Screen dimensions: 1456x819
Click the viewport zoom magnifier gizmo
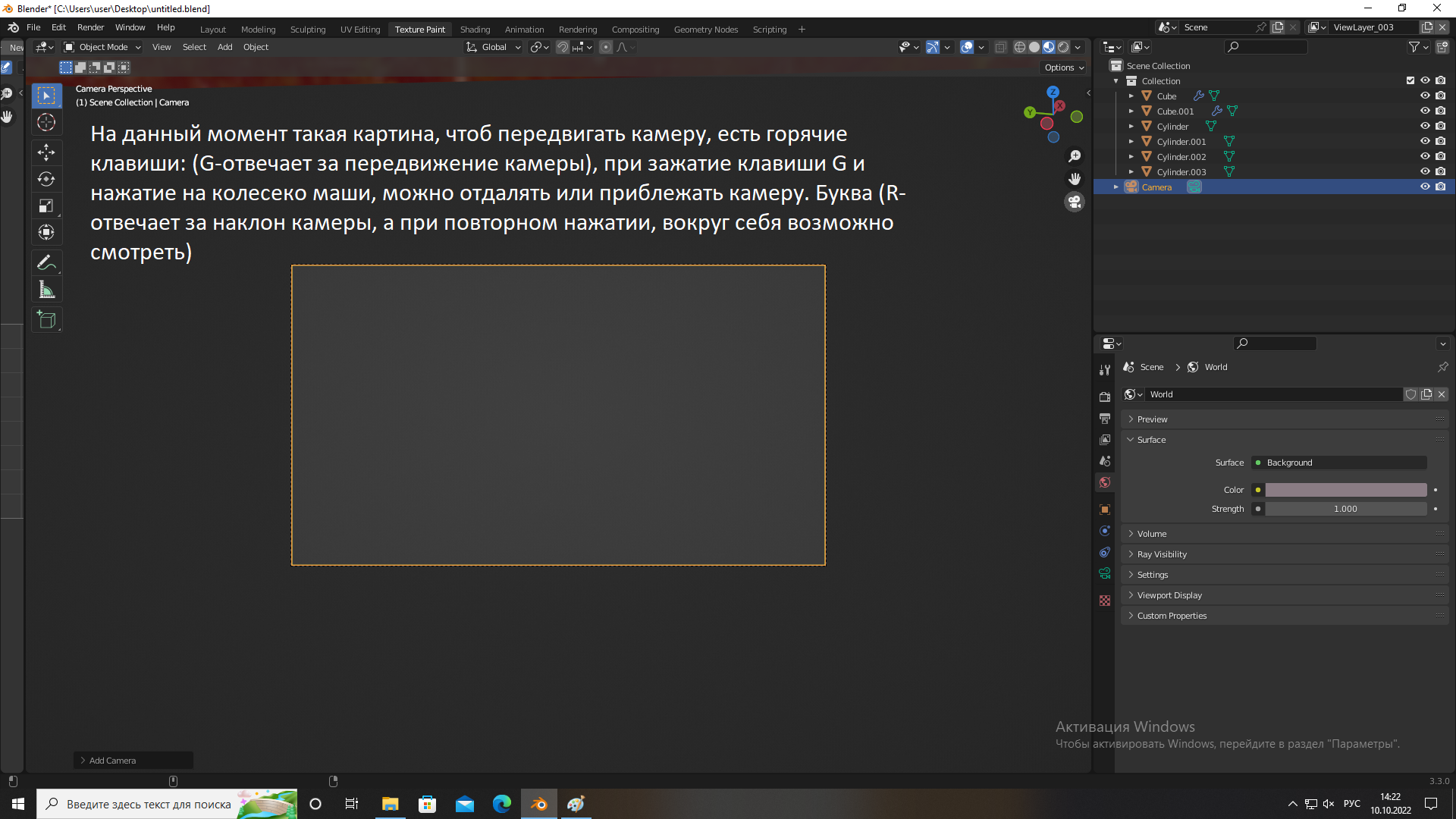(1075, 156)
